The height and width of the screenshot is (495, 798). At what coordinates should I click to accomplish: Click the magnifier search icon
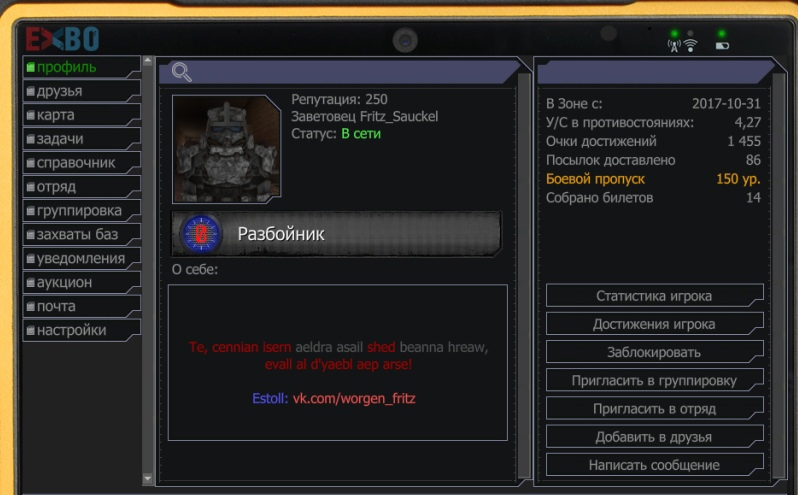click(x=181, y=72)
